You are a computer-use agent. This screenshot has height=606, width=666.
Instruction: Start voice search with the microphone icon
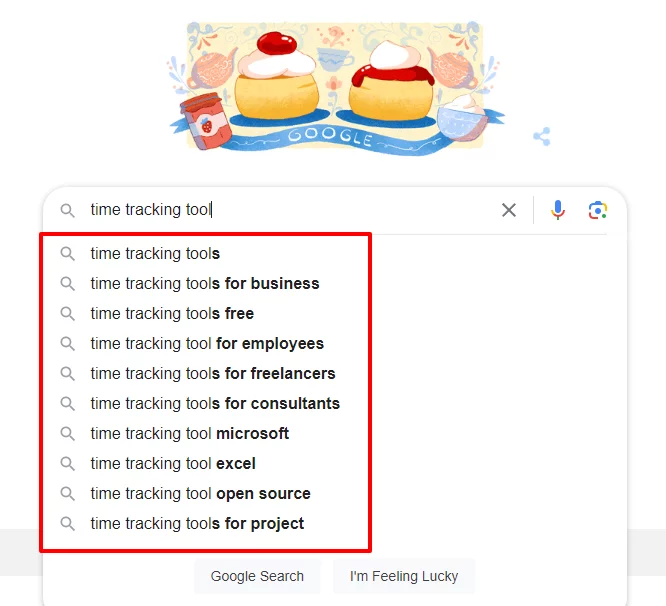pyautogui.click(x=558, y=210)
